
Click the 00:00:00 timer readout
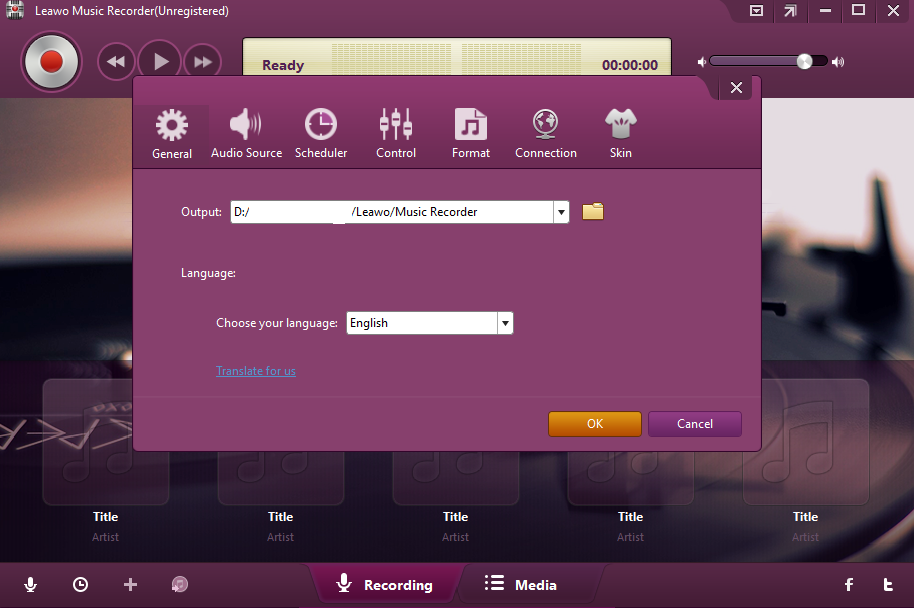click(630, 65)
